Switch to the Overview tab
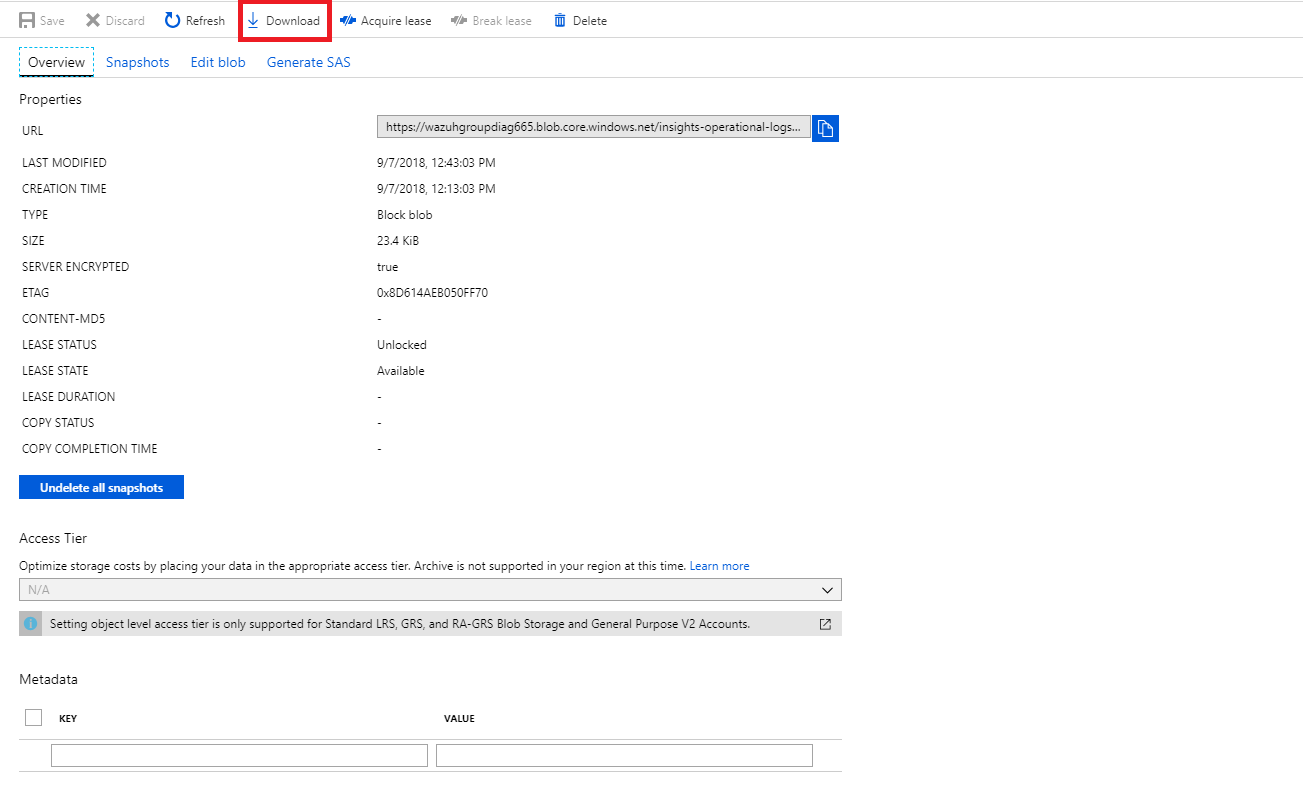This screenshot has width=1308, height=787. [56, 62]
